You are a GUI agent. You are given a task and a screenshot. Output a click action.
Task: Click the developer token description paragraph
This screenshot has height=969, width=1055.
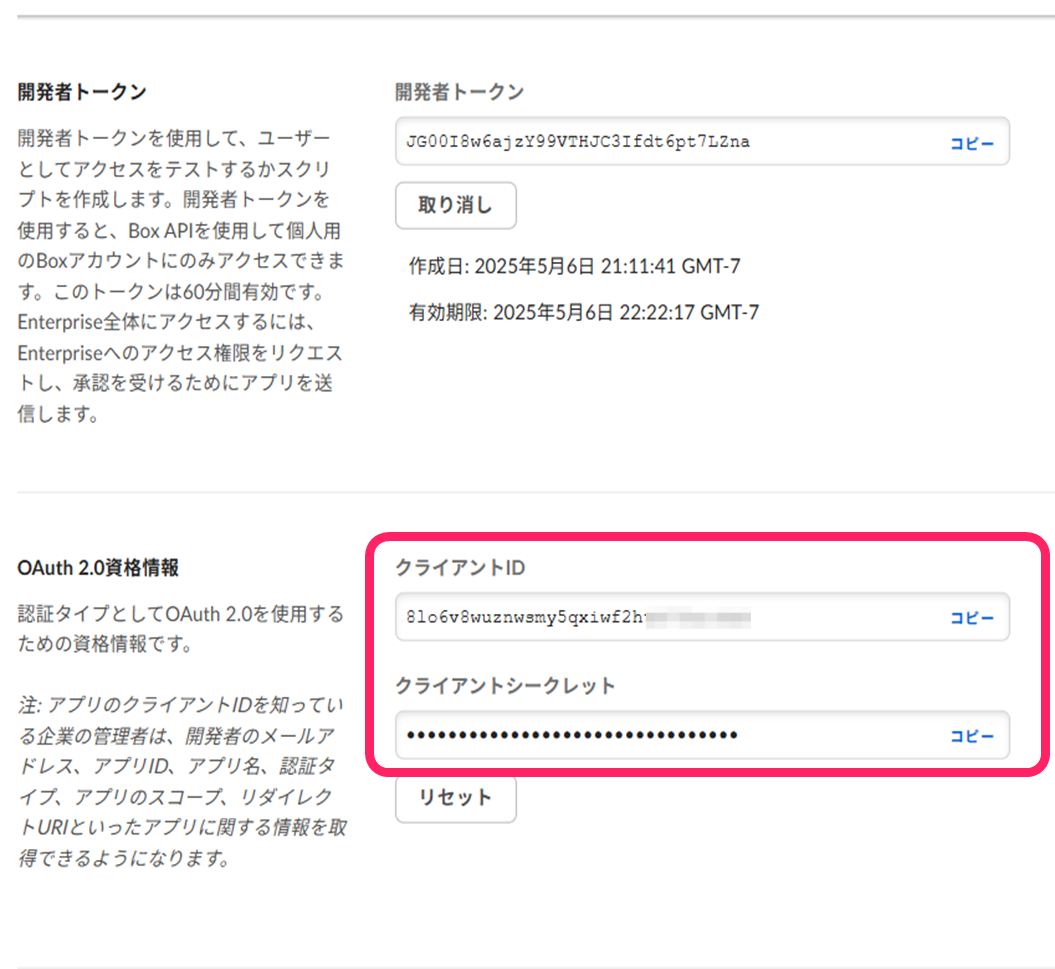(x=180, y=276)
